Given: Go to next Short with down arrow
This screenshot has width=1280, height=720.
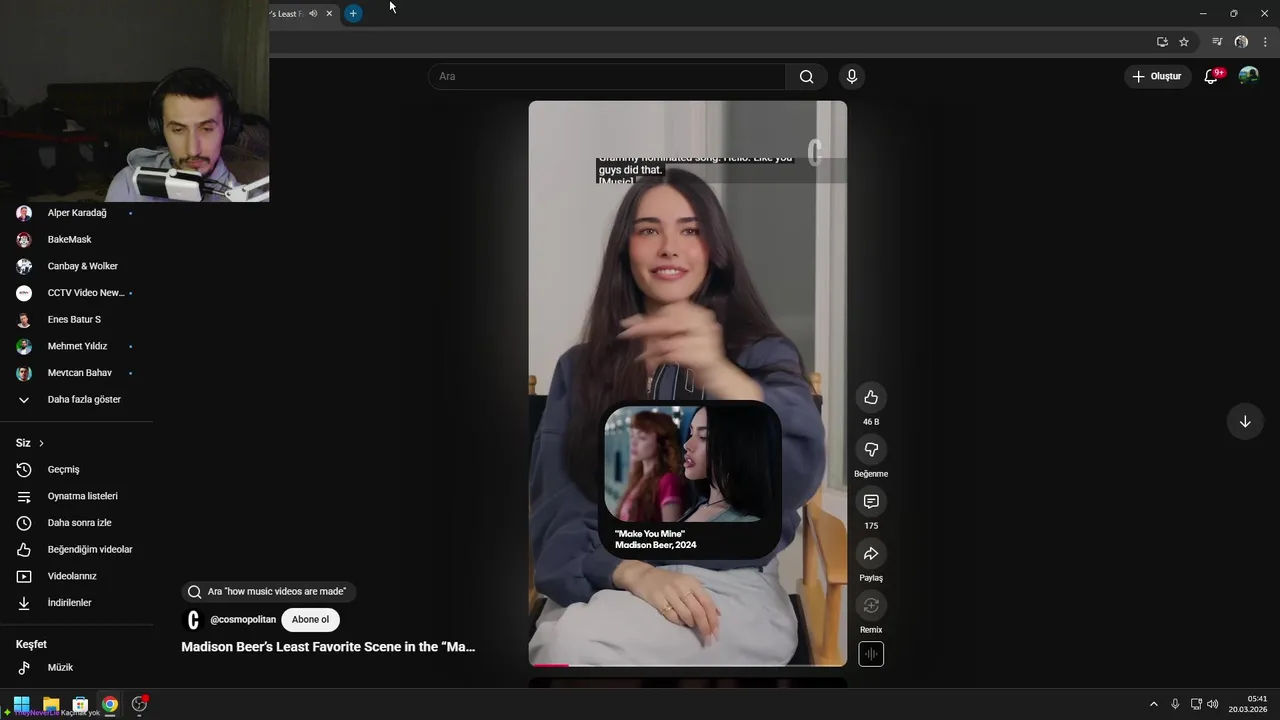Looking at the screenshot, I should pos(1245,421).
